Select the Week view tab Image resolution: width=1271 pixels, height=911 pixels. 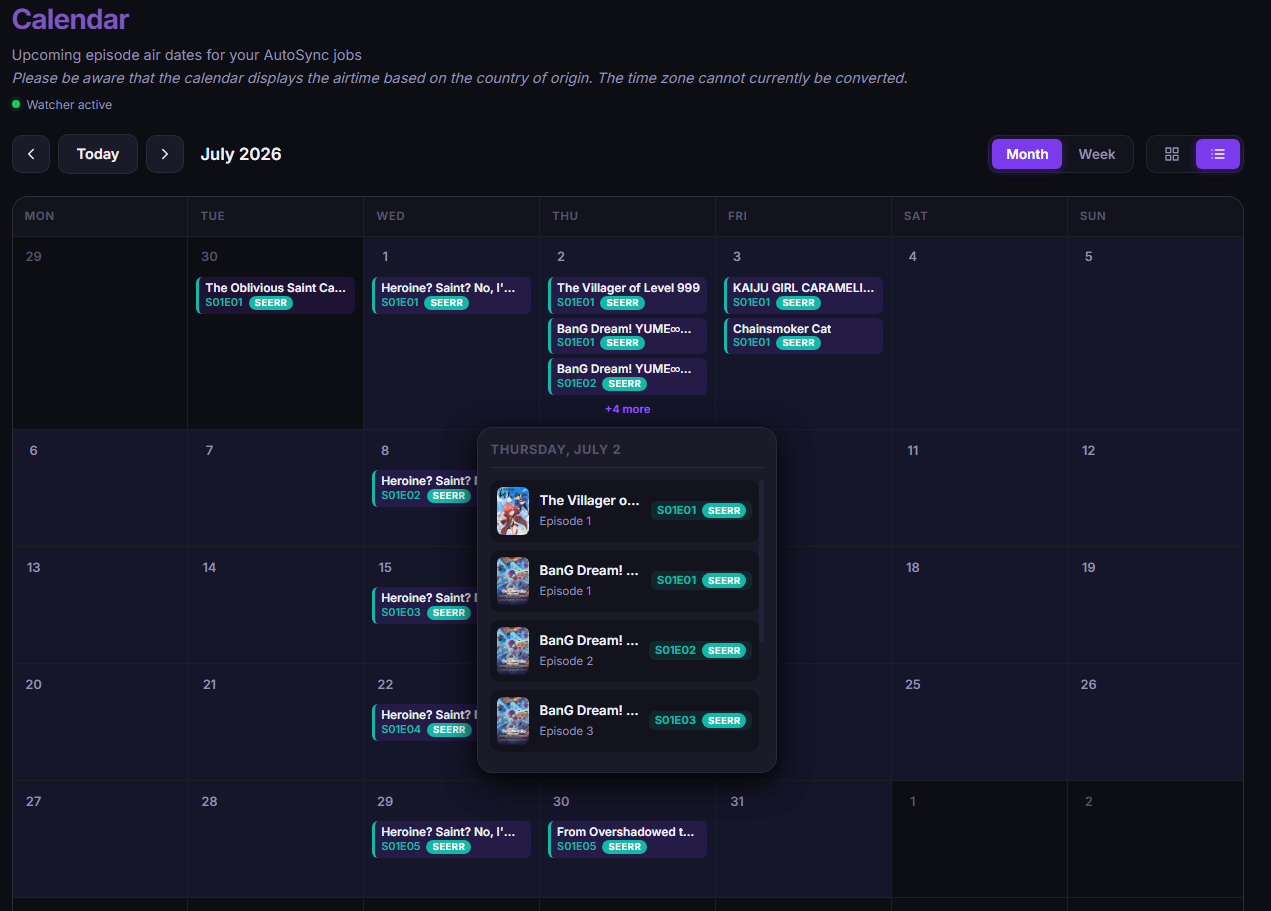tap(1097, 154)
